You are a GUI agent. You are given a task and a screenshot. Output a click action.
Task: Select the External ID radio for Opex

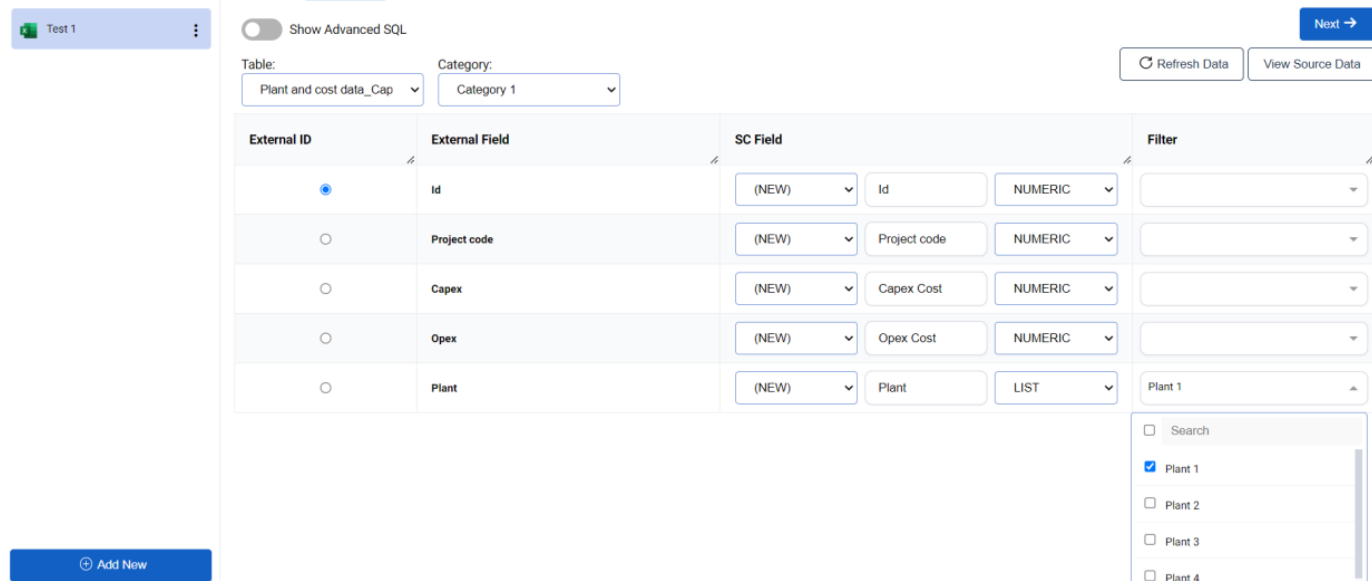point(325,338)
